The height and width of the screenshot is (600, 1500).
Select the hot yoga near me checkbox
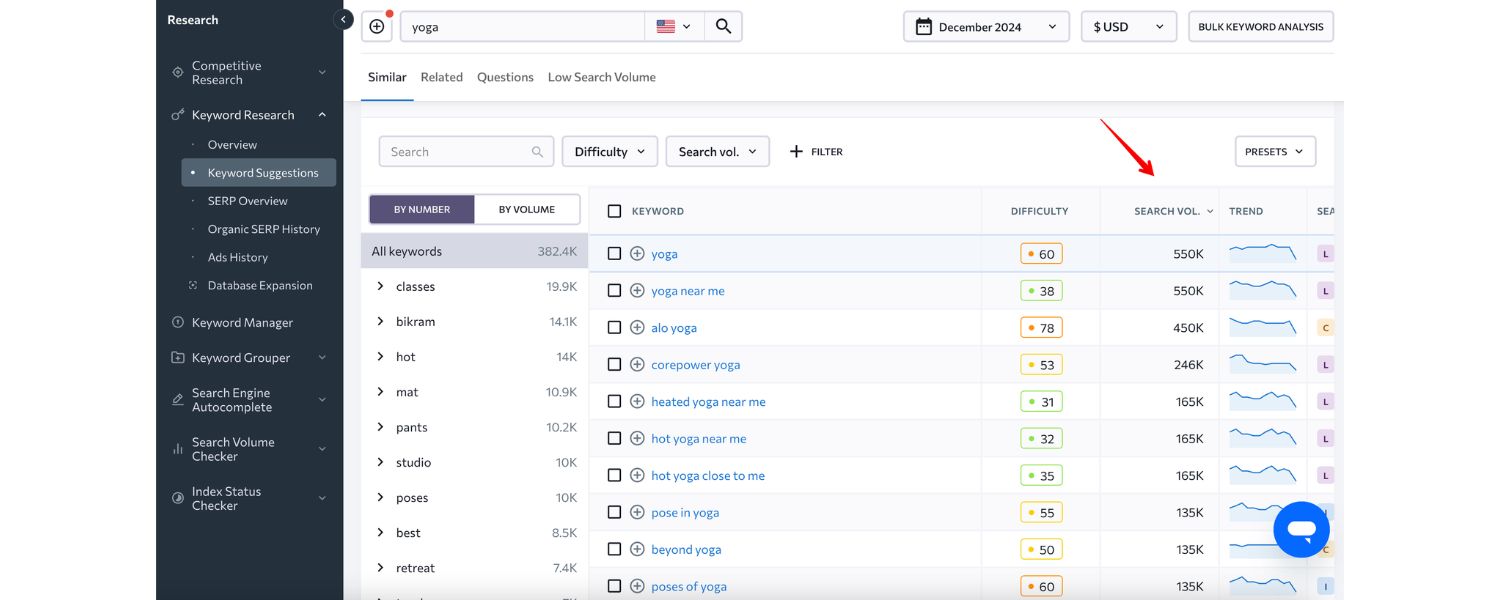tap(614, 439)
